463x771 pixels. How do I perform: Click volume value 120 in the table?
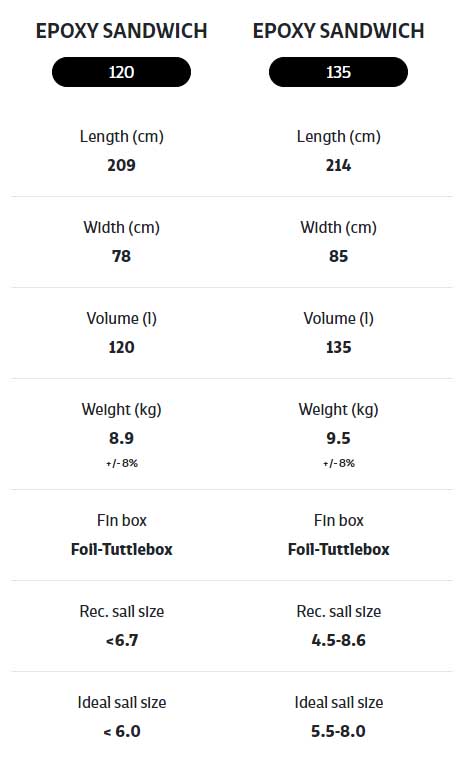click(x=121, y=347)
